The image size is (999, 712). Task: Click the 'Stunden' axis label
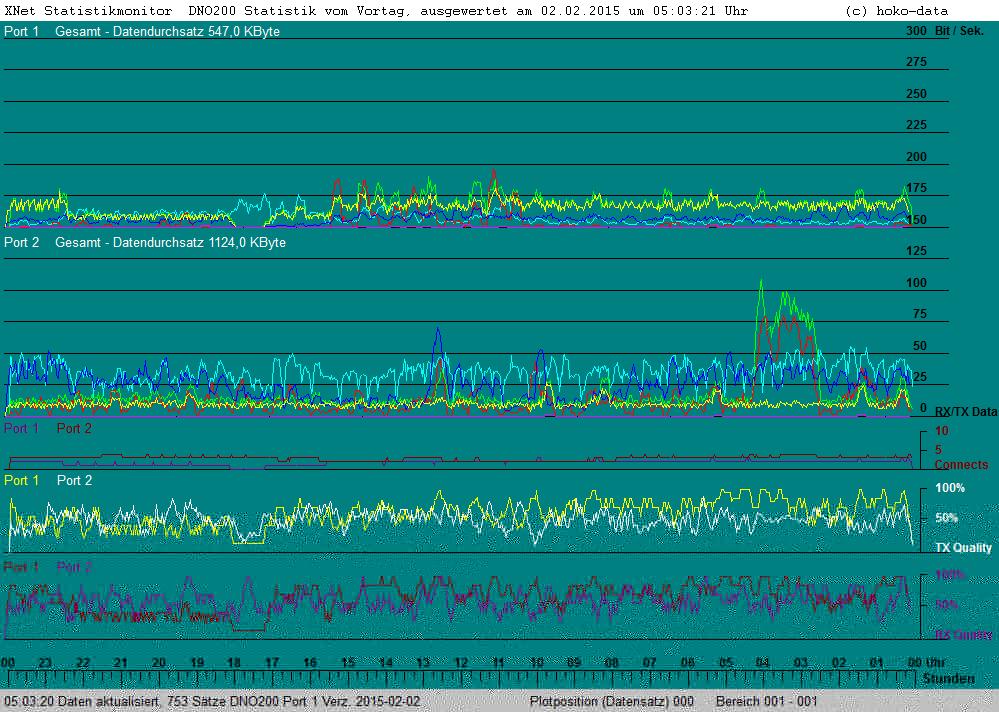[949, 679]
